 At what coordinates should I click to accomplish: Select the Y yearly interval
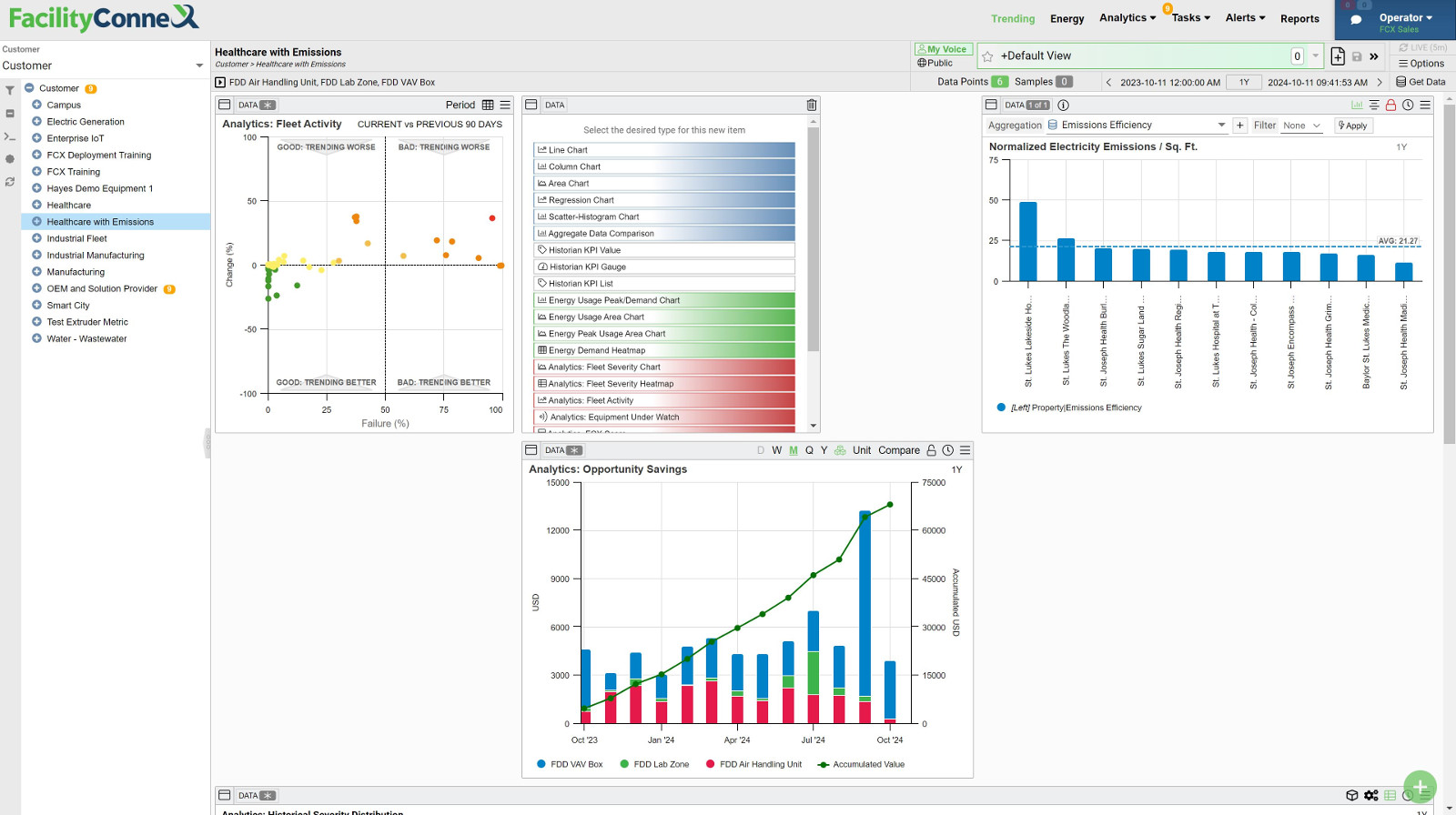[824, 450]
